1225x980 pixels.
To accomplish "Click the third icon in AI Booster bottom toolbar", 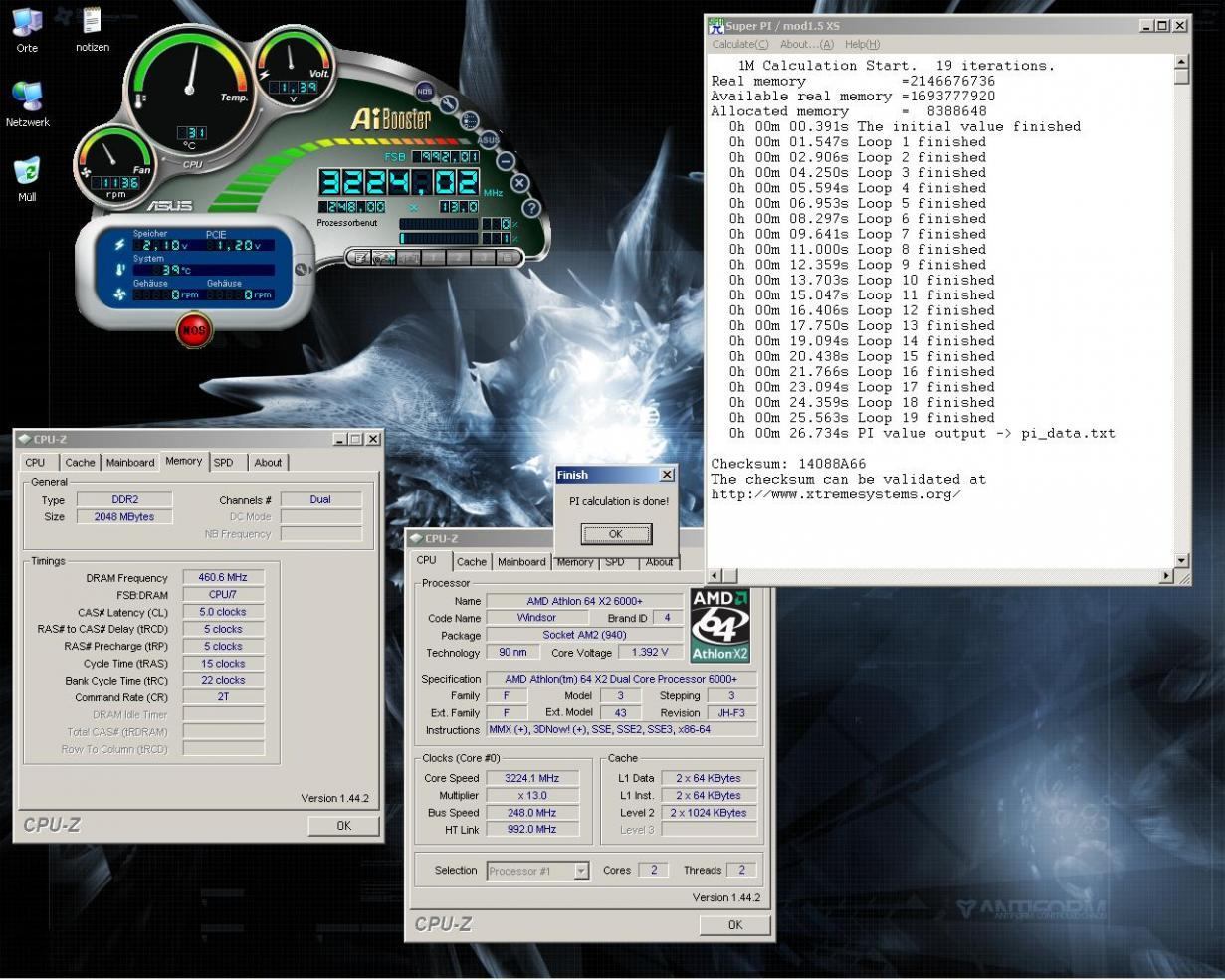I will (409, 257).
